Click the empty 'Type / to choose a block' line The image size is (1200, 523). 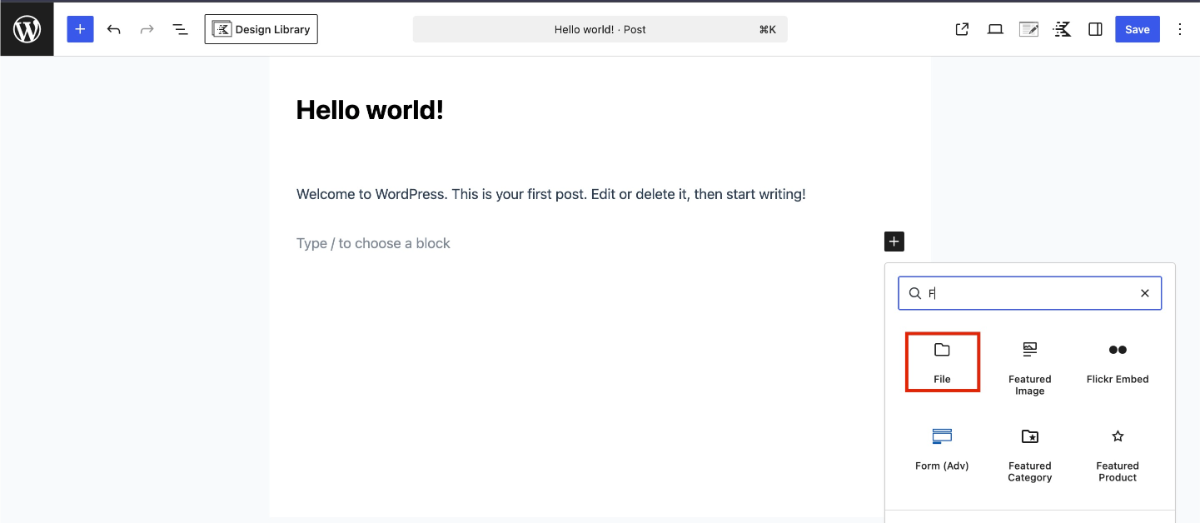coord(373,243)
